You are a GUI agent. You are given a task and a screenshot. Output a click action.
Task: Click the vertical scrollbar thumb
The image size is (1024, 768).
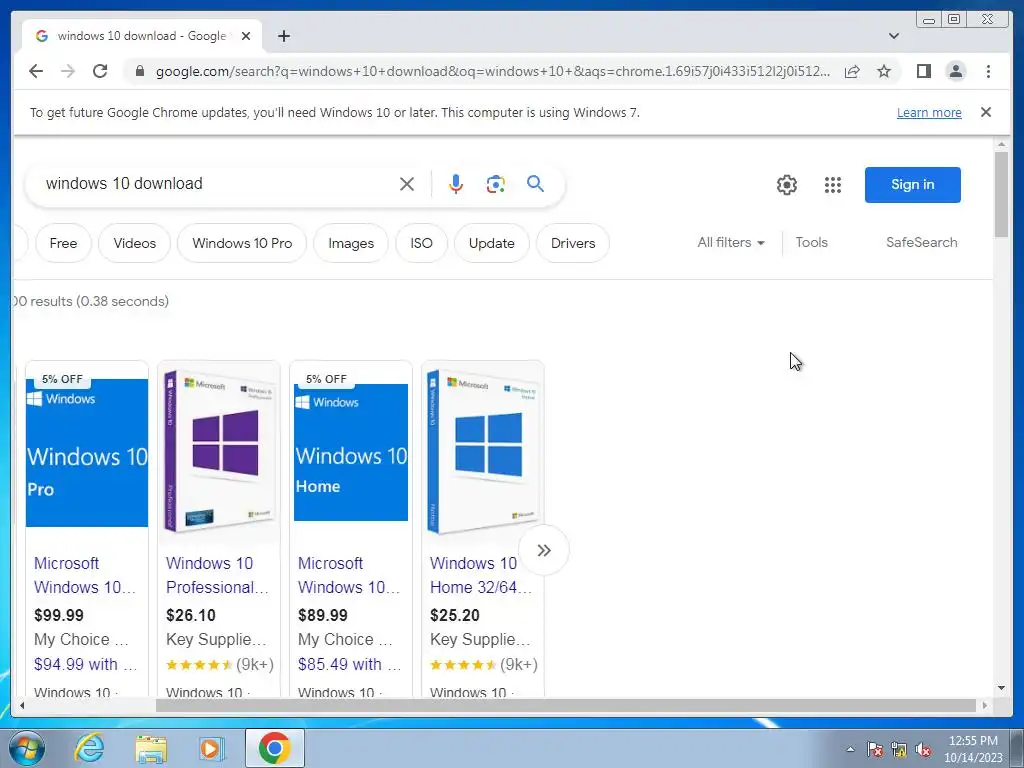point(1001,195)
